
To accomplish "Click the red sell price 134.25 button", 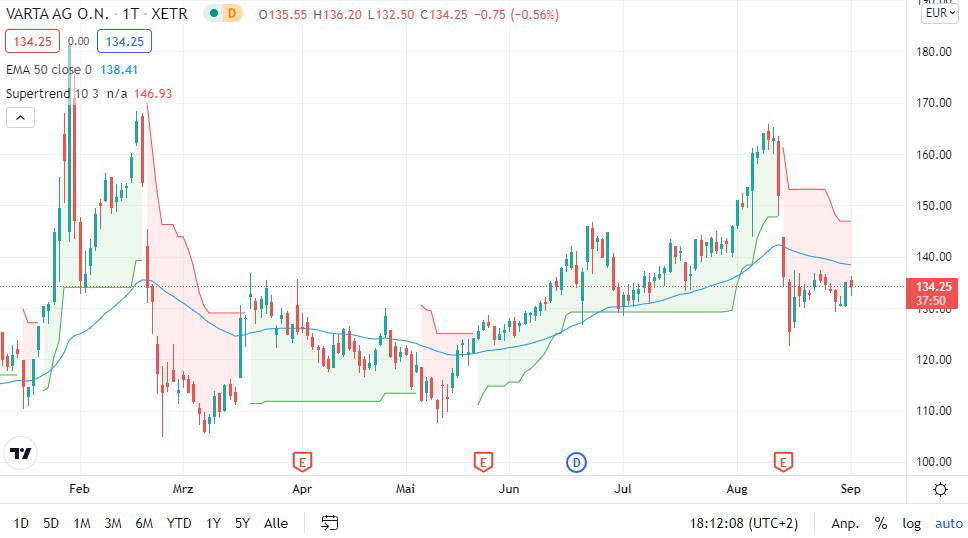I will (x=33, y=41).
